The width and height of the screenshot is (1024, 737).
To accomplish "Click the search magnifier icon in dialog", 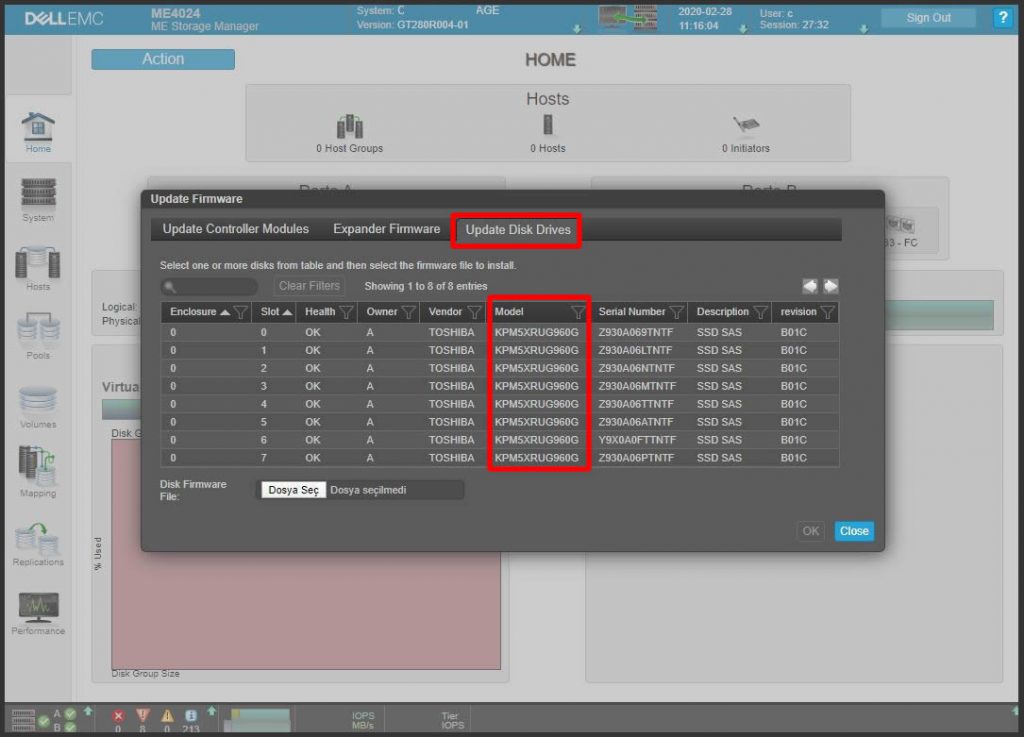I will [x=170, y=287].
